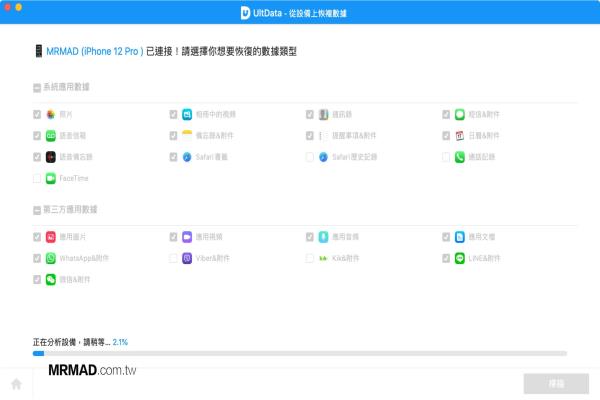The width and height of the screenshot is (600, 400).
Task: Click the purple app videos icon
Action: 187,237
